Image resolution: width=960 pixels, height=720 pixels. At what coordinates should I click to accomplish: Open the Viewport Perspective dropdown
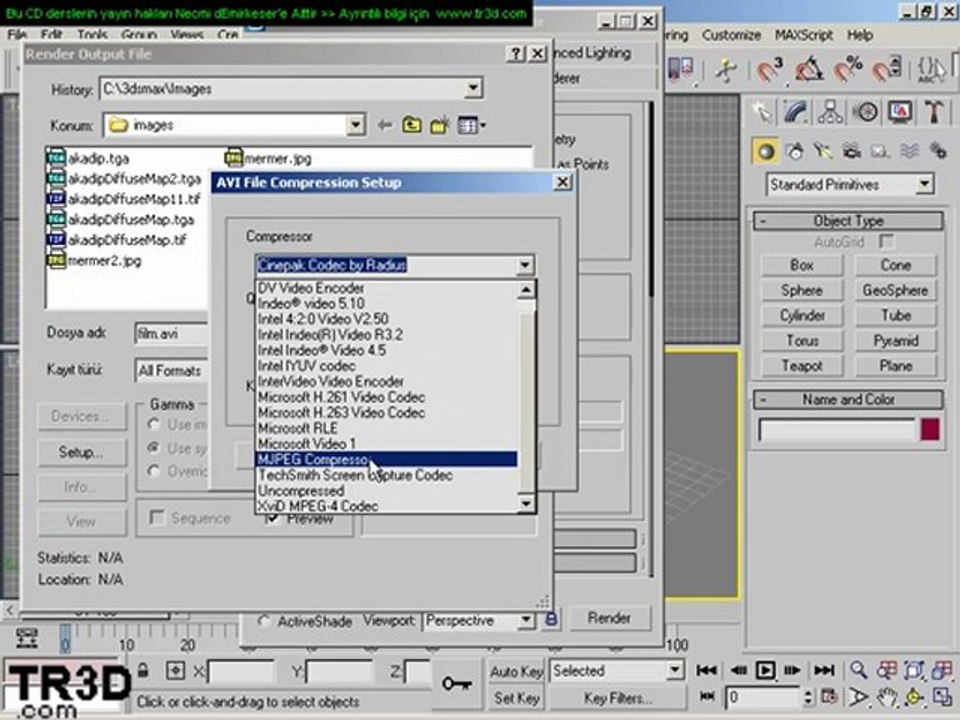(x=526, y=620)
